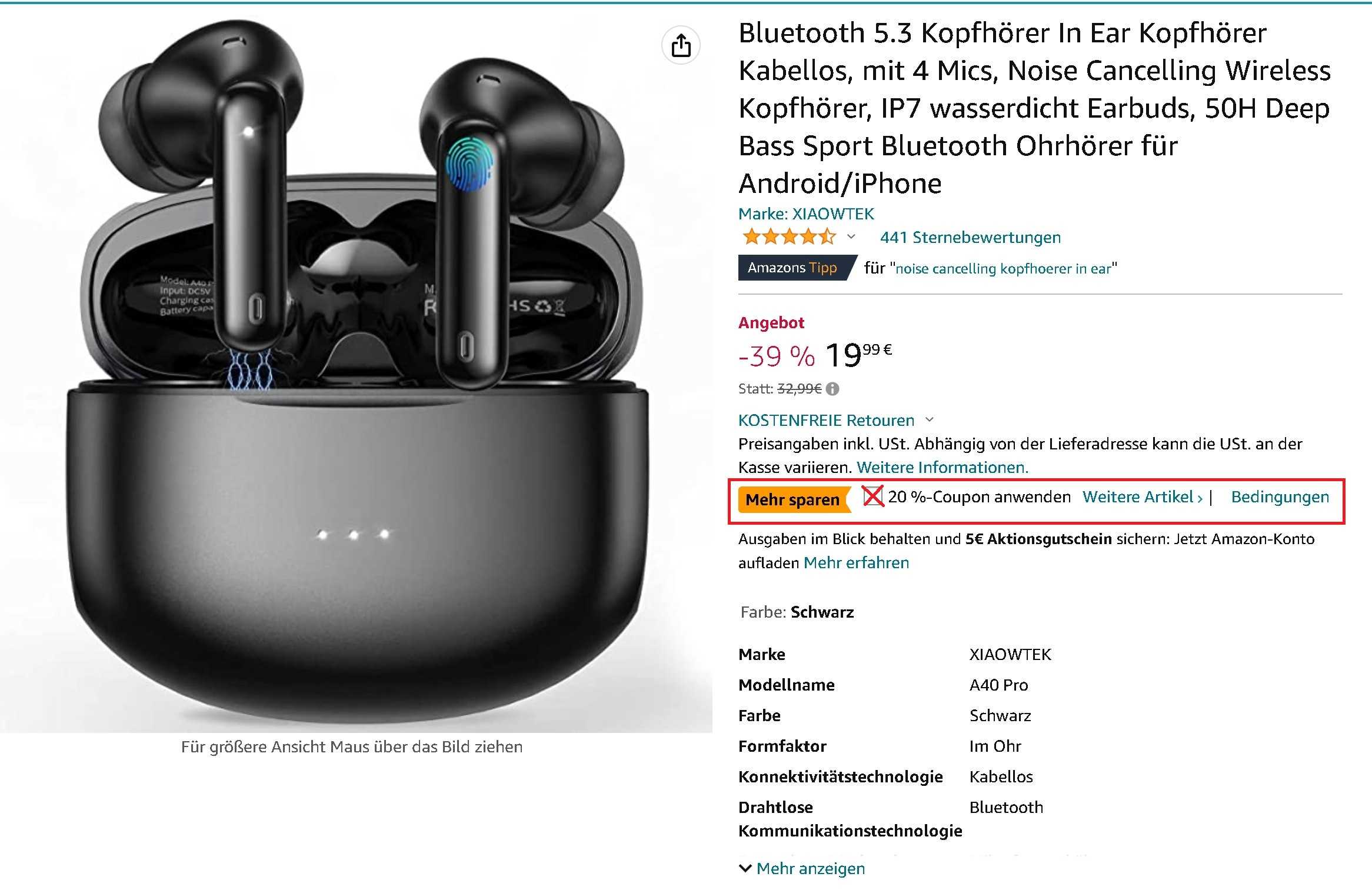Expand the KOSTENFREIE Retouren chevron
This screenshot has width=1372, height=890.
point(930,419)
